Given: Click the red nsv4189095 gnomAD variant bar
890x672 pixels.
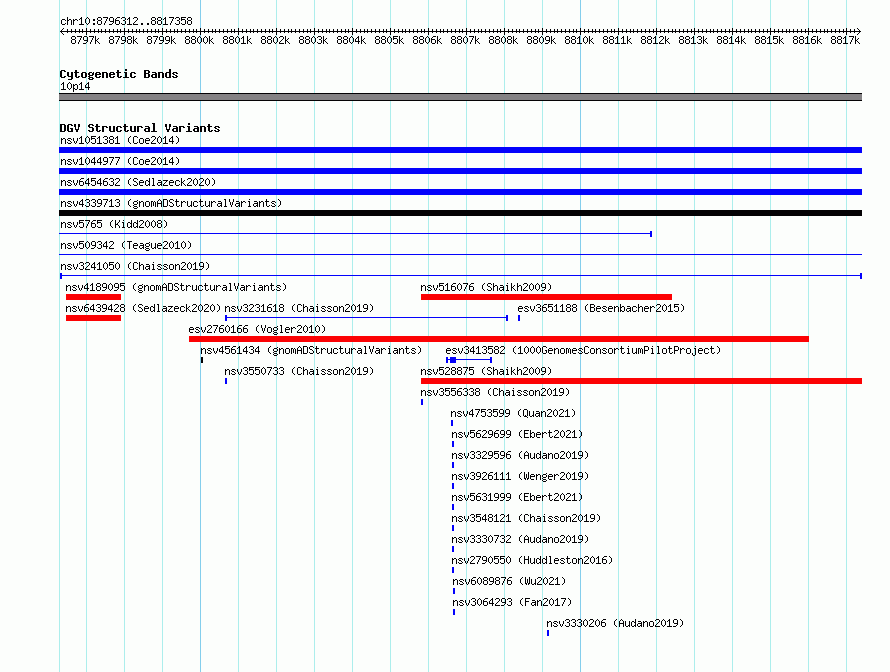Looking at the screenshot, I should [x=93, y=297].
